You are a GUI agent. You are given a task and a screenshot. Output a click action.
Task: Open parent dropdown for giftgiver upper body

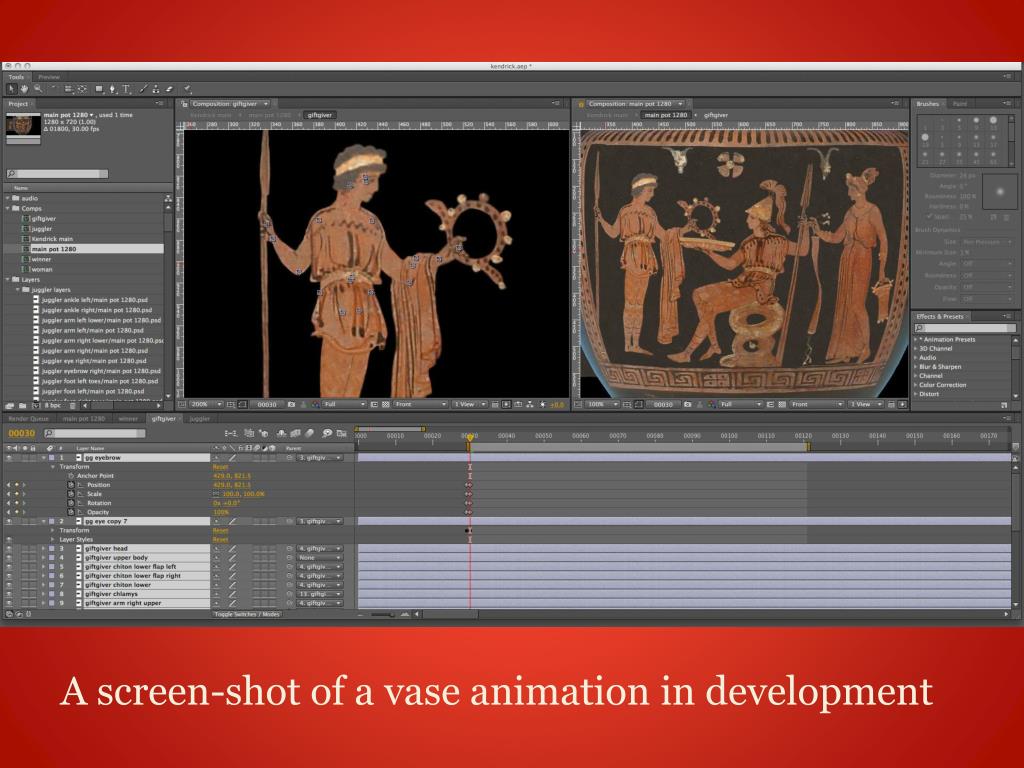click(x=320, y=558)
